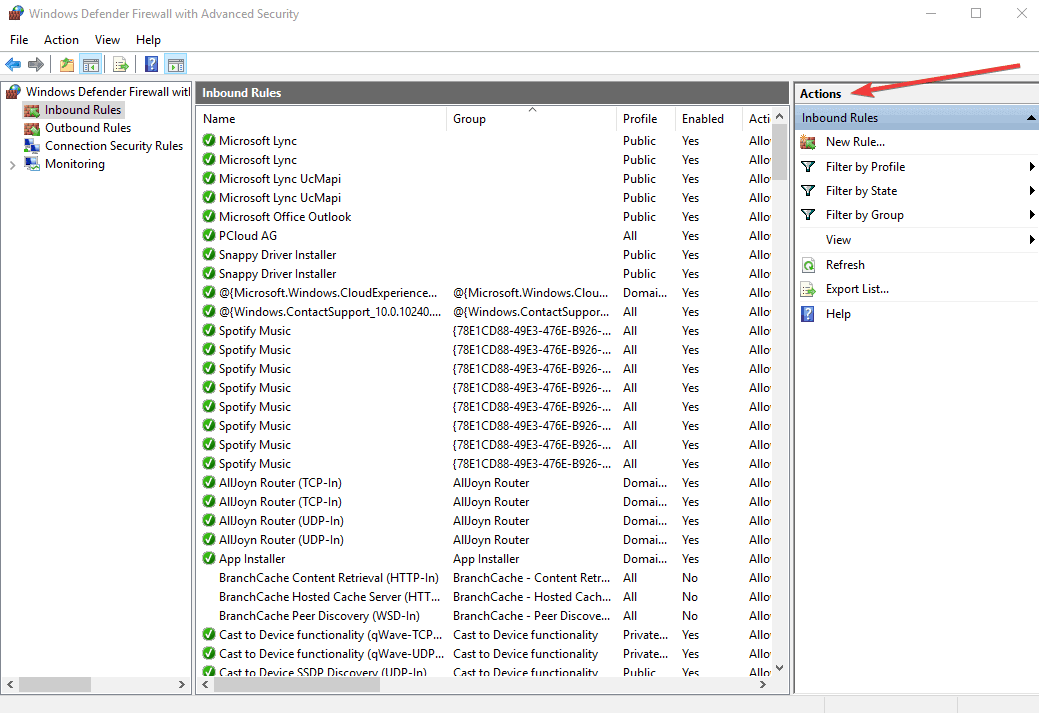1039x713 pixels.
Task: Click the Export List icon in Actions pane
Action: (x=808, y=290)
